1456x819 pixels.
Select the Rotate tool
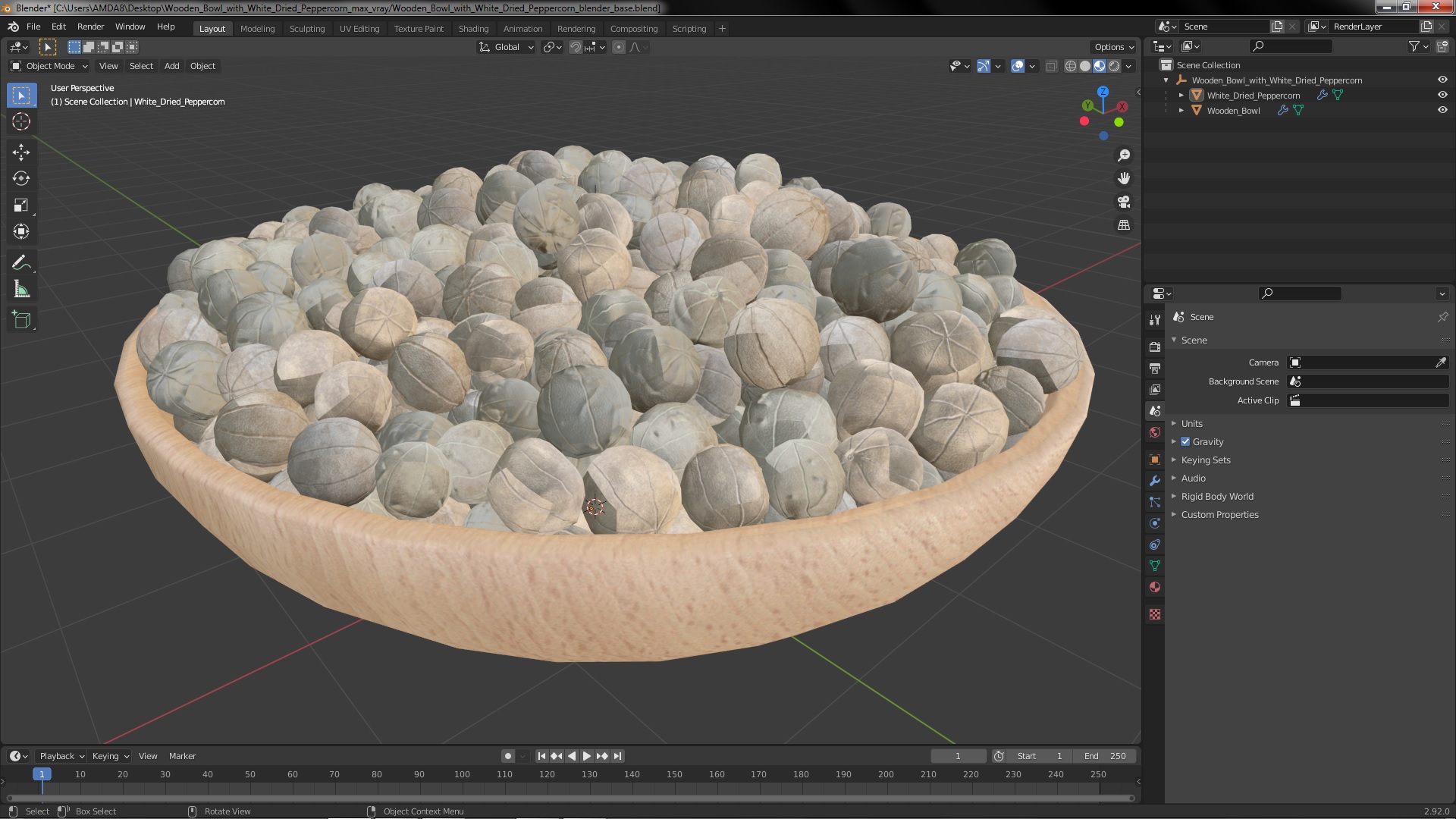[x=21, y=179]
